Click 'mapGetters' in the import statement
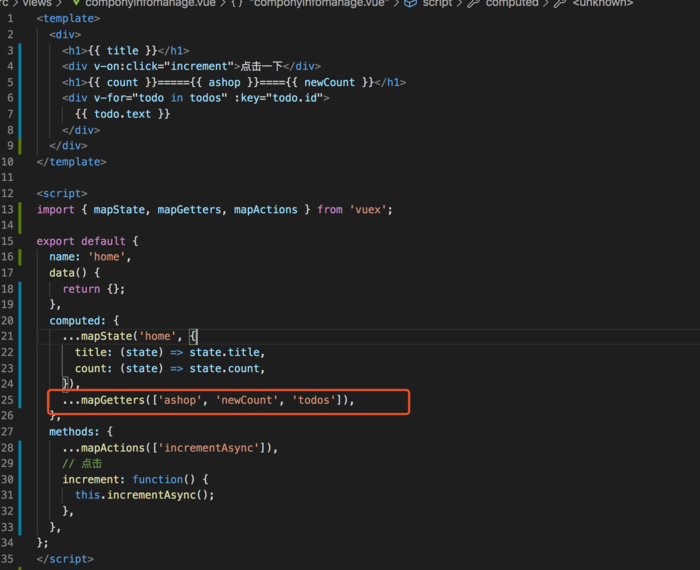Screen dimensions: 700x570 189,209
